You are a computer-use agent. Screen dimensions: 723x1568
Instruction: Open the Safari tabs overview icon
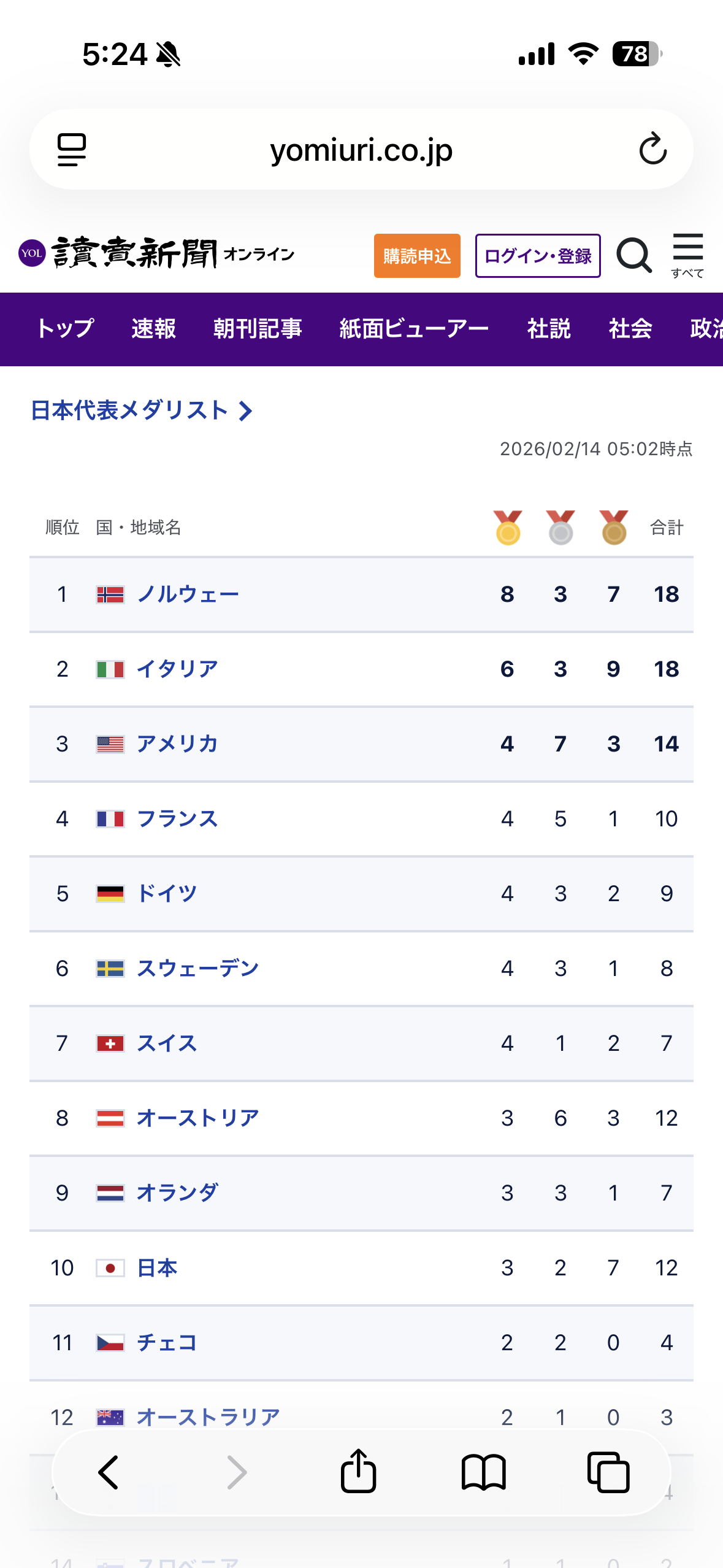click(x=608, y=1472)
